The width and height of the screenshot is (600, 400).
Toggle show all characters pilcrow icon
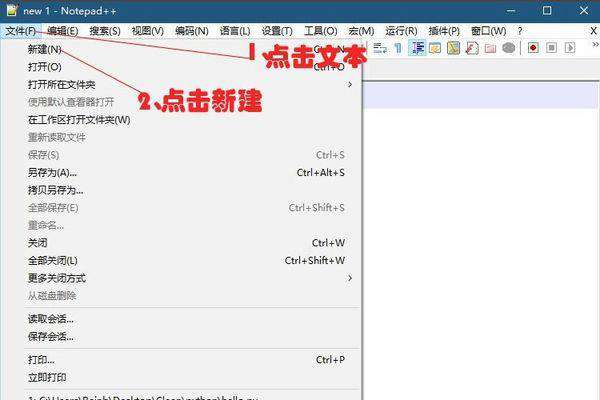coord(398,48)
